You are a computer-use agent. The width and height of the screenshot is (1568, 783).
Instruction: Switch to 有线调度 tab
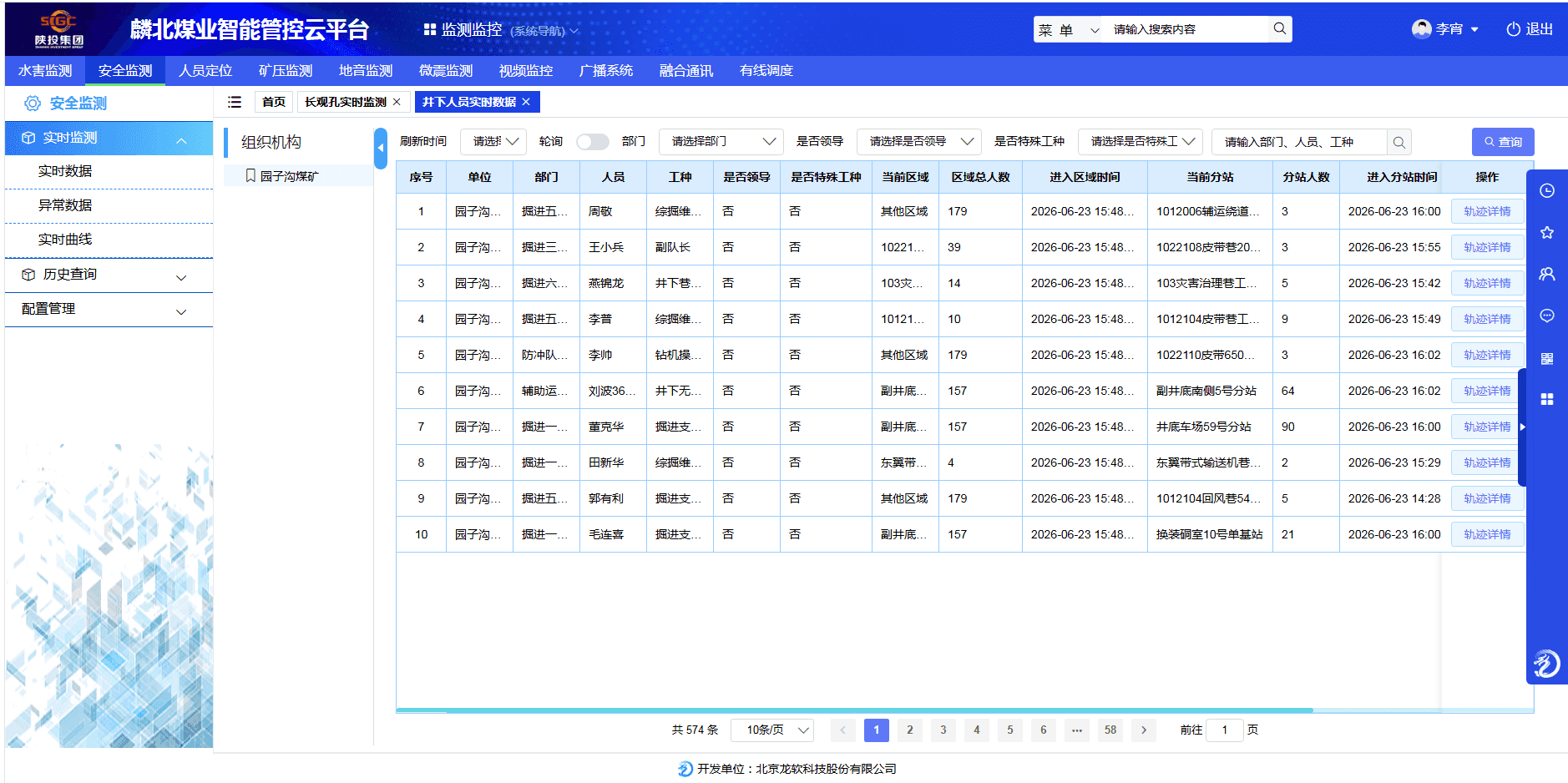coord(766,71)
